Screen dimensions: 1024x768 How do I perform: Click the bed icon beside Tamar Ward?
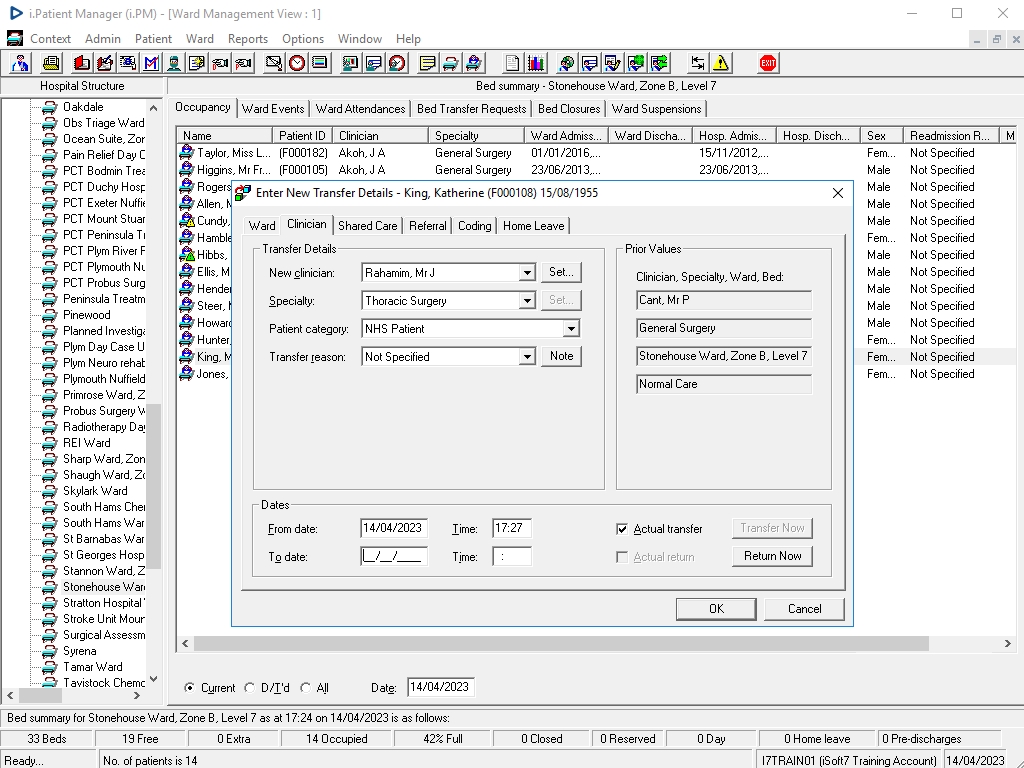50,667
